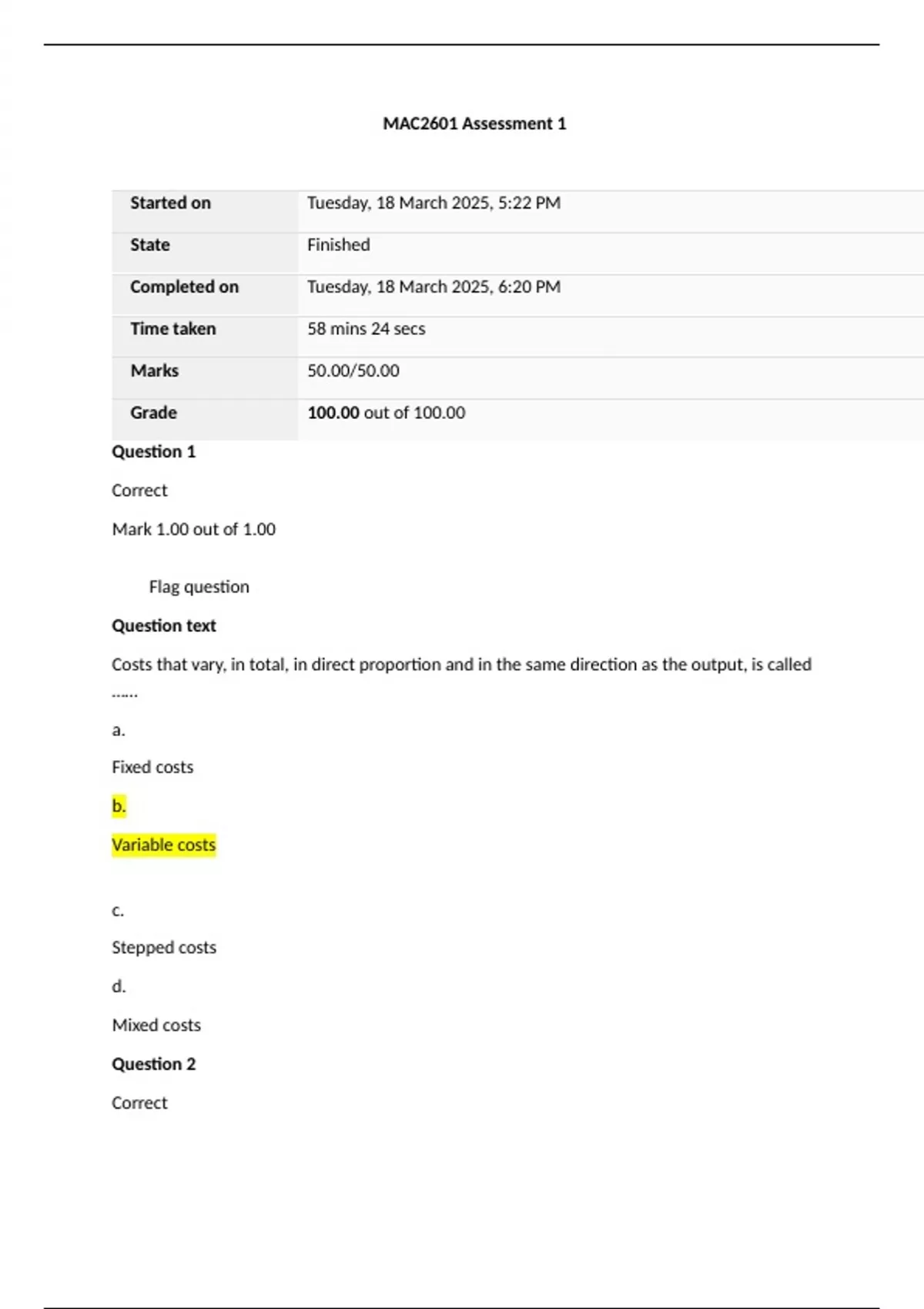Image resolution: width=924 pixels, height=1309 pixels.
Task: Click the 100.00 out of 100.00 grade
Action: pos(386,413)
